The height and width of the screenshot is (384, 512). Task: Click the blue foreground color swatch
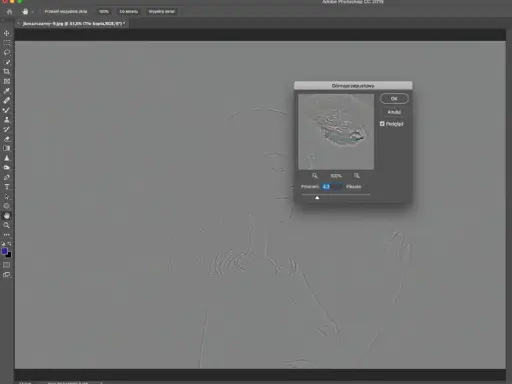(x=4, y=251)
